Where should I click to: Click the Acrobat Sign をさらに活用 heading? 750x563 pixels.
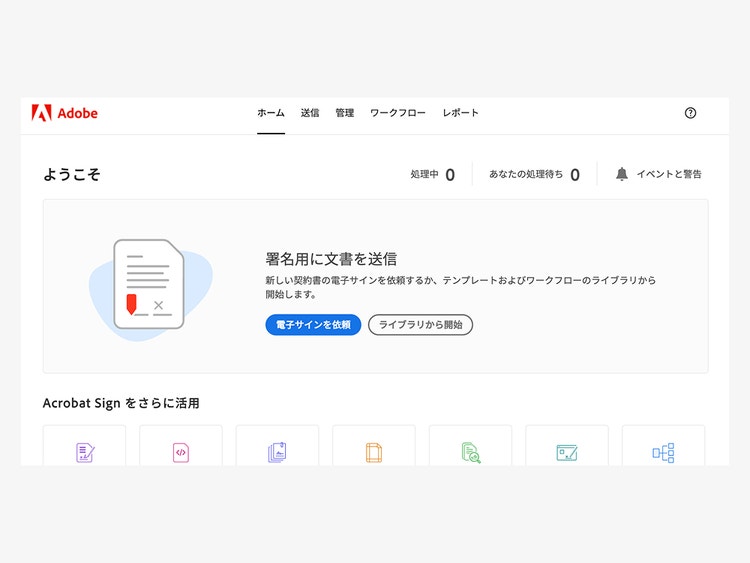point(121,403)
